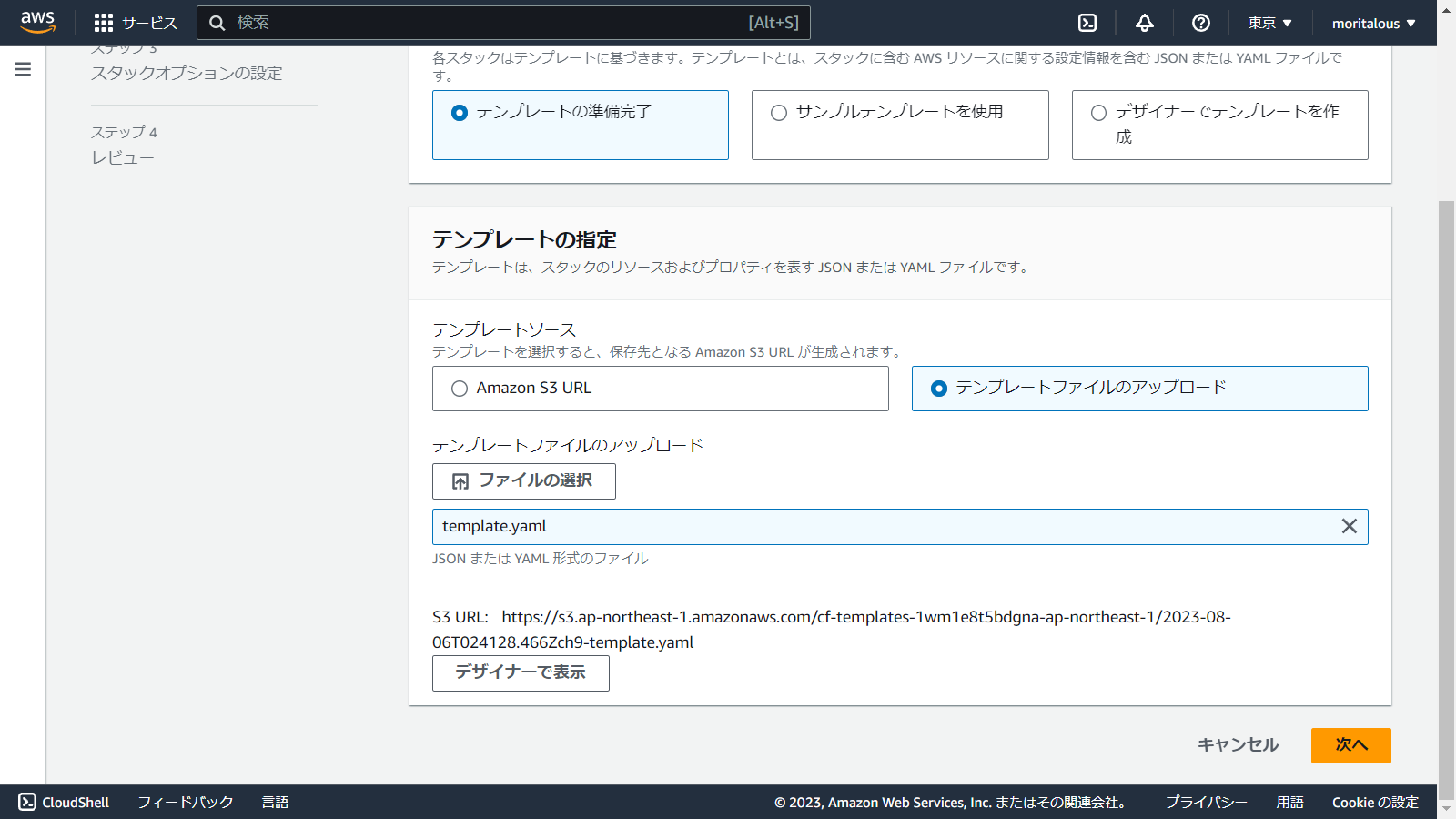This screenshot has width=1456, height=819.
Task: Click the 次へ button to proceed
Action: (x=1350, y=745)
